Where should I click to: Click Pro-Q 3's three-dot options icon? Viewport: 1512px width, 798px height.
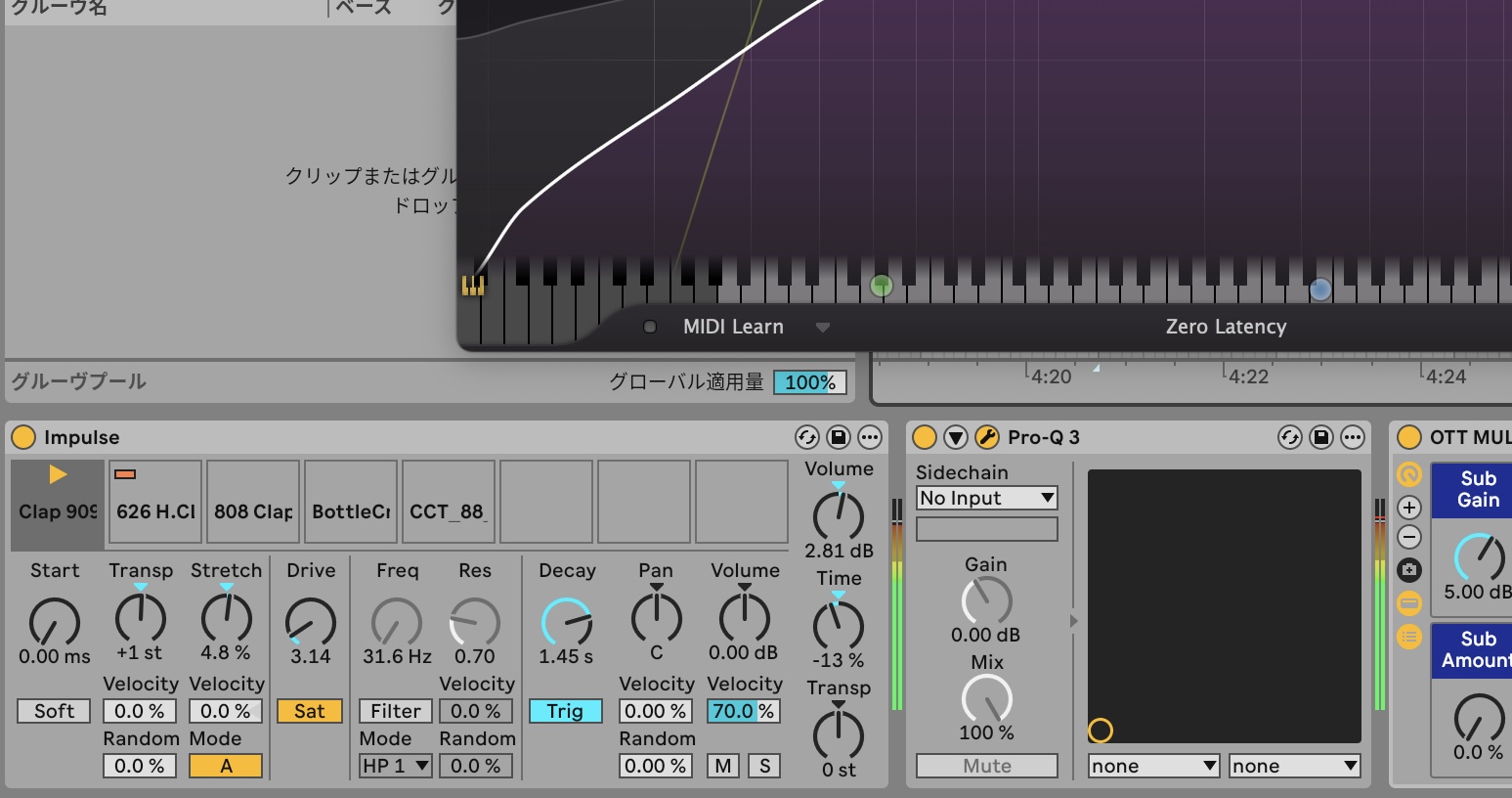(x=1352, y=437)
